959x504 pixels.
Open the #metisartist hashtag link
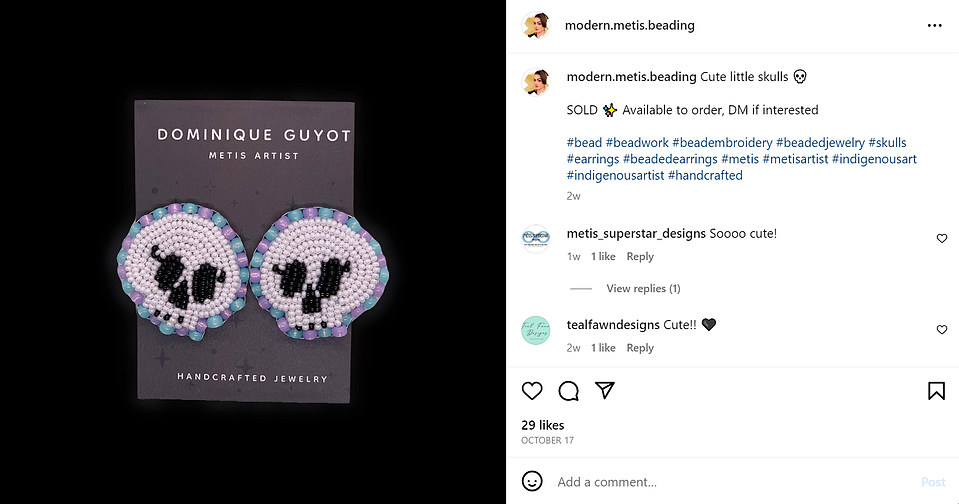pyautogui.click(x=795, y=159)
